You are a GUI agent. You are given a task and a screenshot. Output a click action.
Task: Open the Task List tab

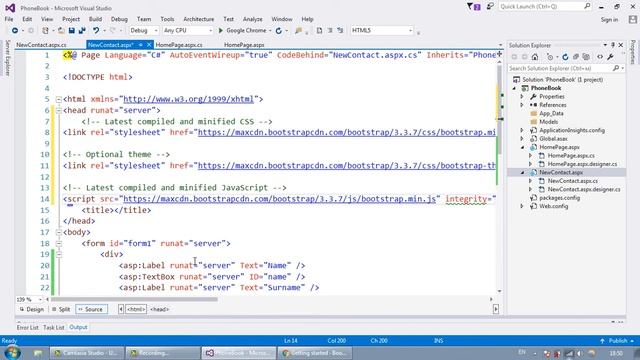tap(53, 327)
